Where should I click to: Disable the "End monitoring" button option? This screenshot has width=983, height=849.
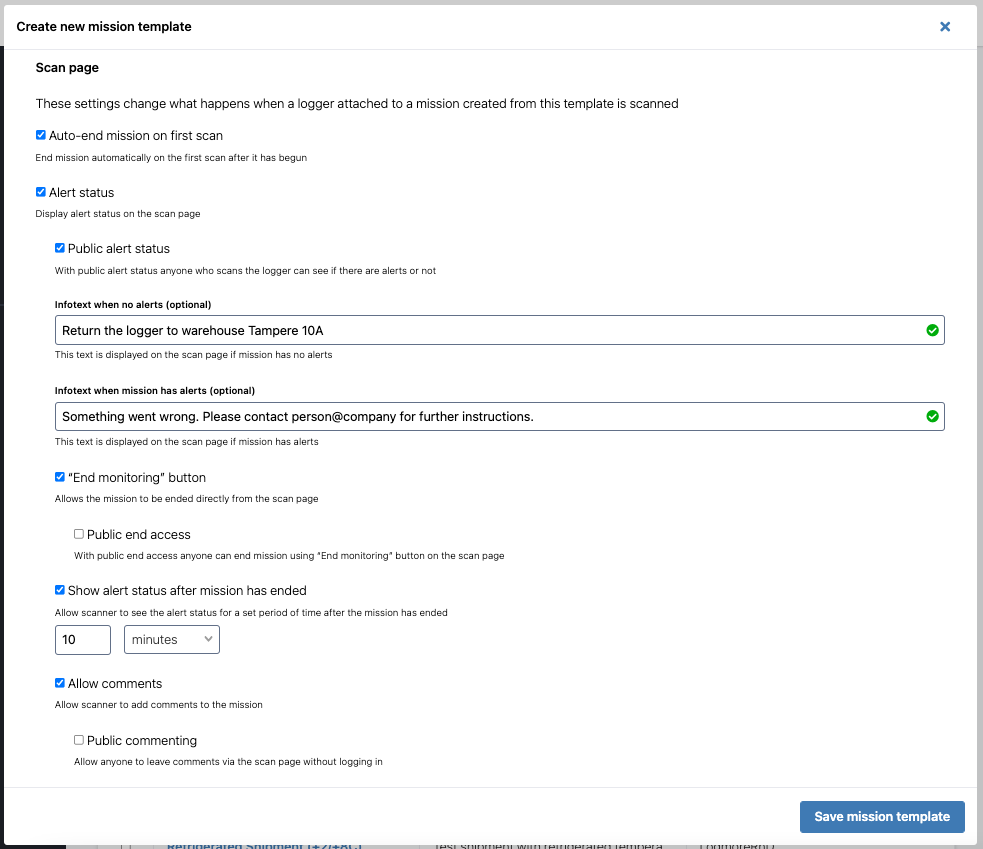pos(59,477)
